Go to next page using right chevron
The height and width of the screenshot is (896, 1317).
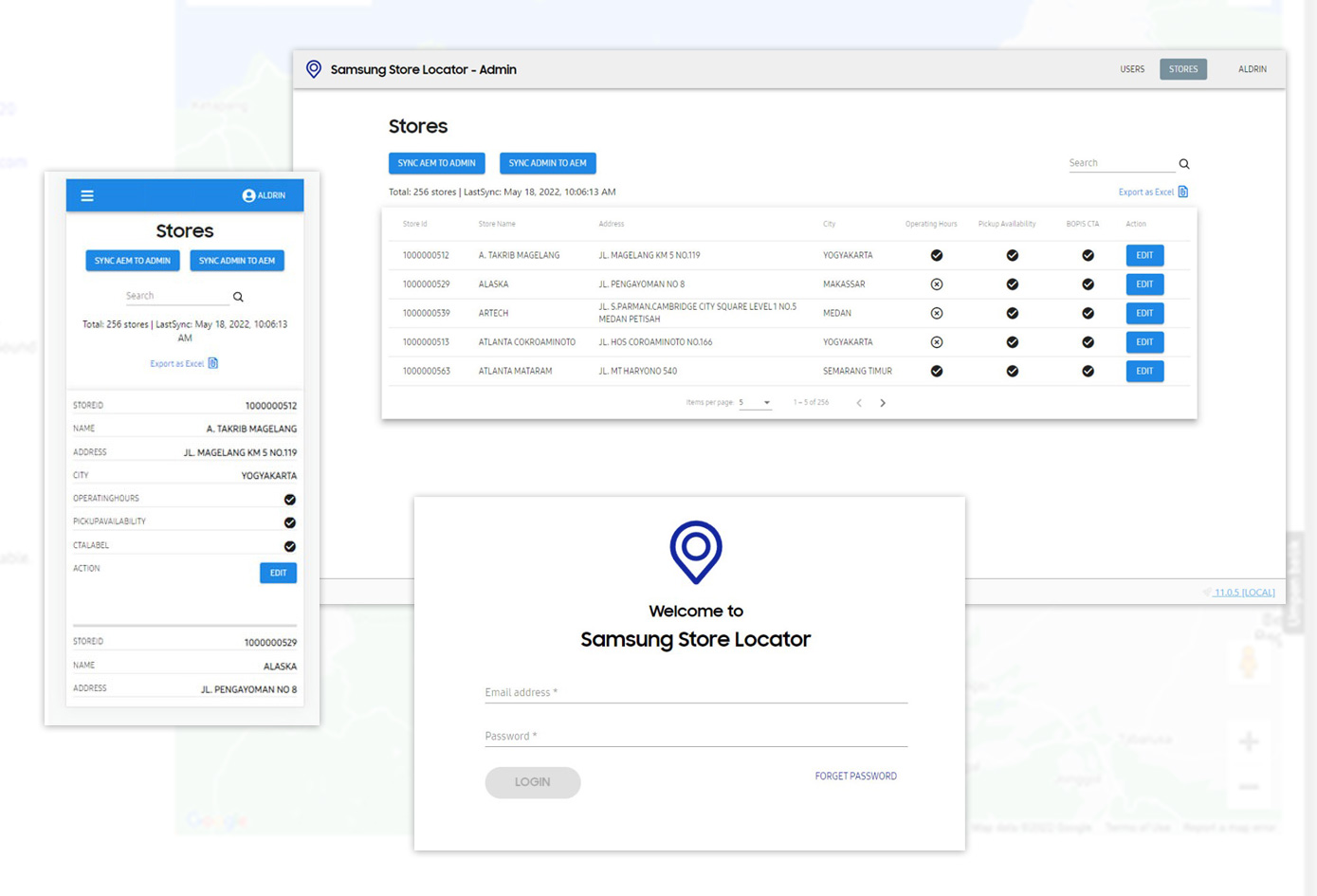click(x=883, y=403)
